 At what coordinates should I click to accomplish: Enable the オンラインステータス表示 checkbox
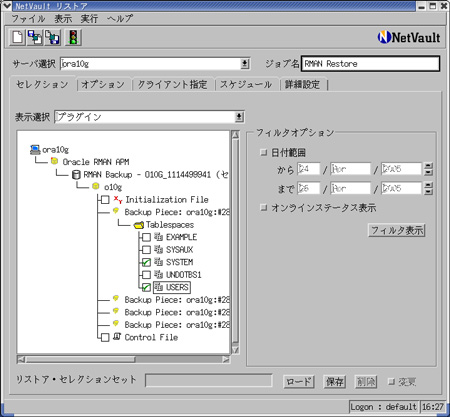click(264, 208)
